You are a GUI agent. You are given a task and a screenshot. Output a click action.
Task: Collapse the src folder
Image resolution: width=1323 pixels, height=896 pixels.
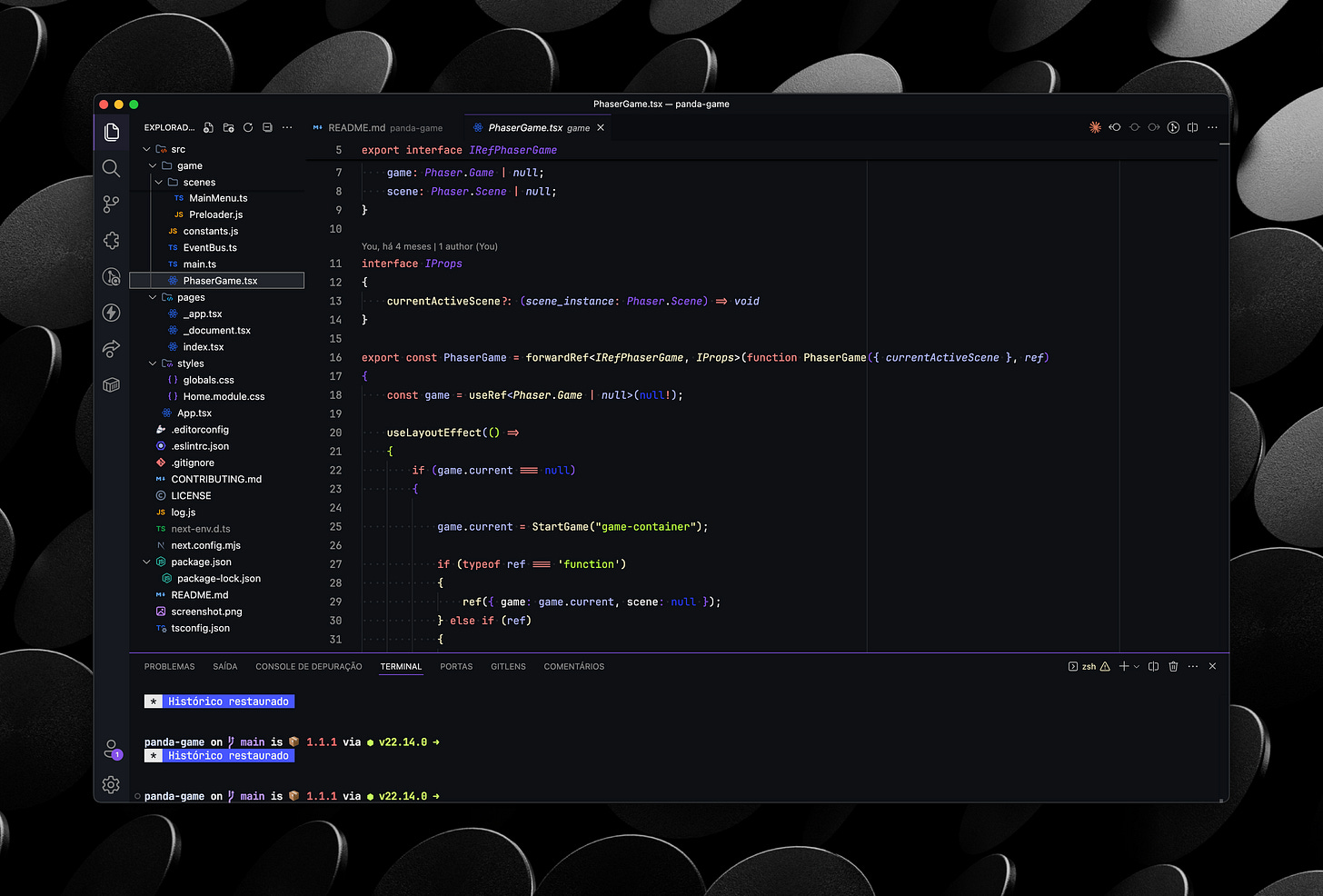point(147,149)
